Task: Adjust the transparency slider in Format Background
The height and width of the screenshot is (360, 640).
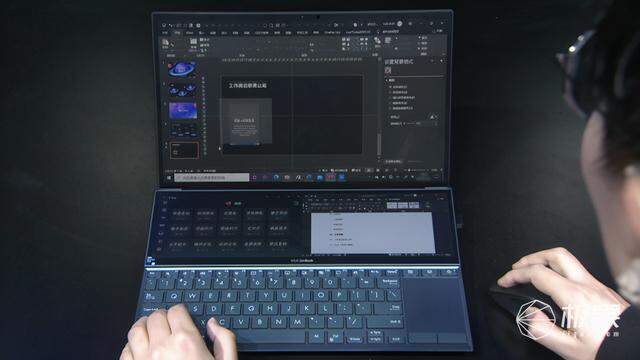Action: click(x=413, y=123)
